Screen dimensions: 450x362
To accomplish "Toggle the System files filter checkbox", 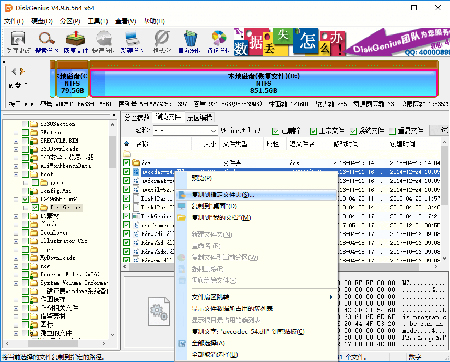I will pos(353,131).
